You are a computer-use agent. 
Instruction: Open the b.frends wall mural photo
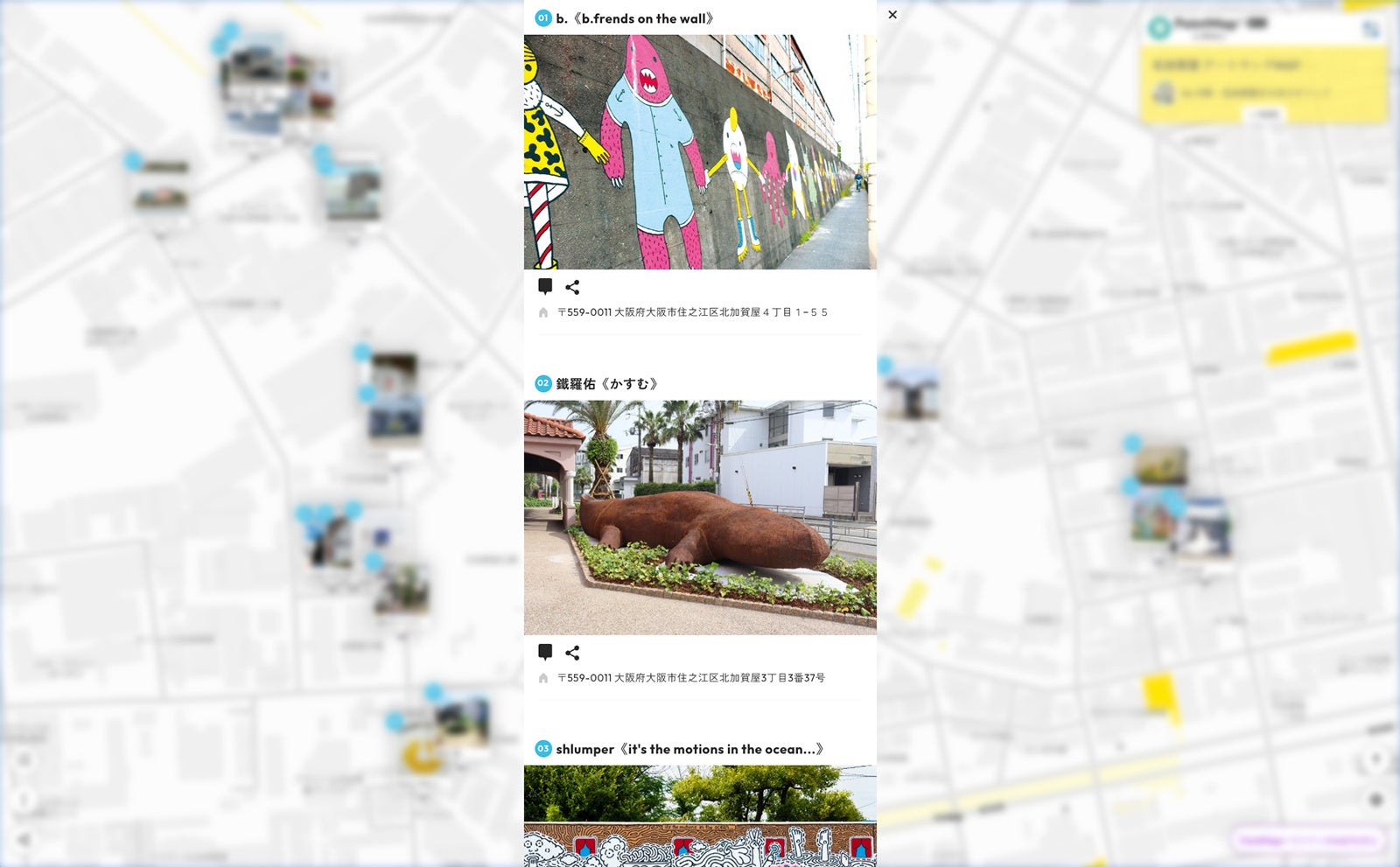pos(700,152)
